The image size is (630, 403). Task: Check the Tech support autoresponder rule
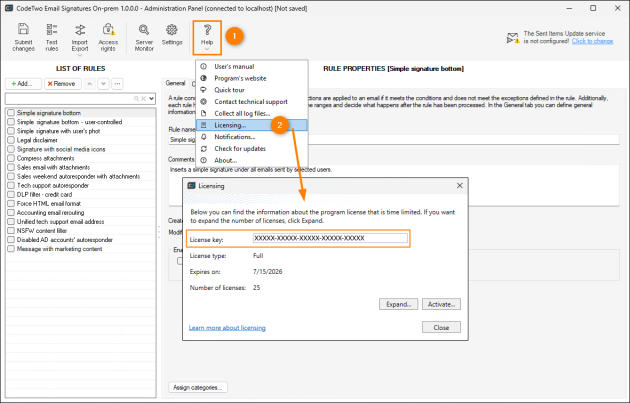click(x=11, y=185)
